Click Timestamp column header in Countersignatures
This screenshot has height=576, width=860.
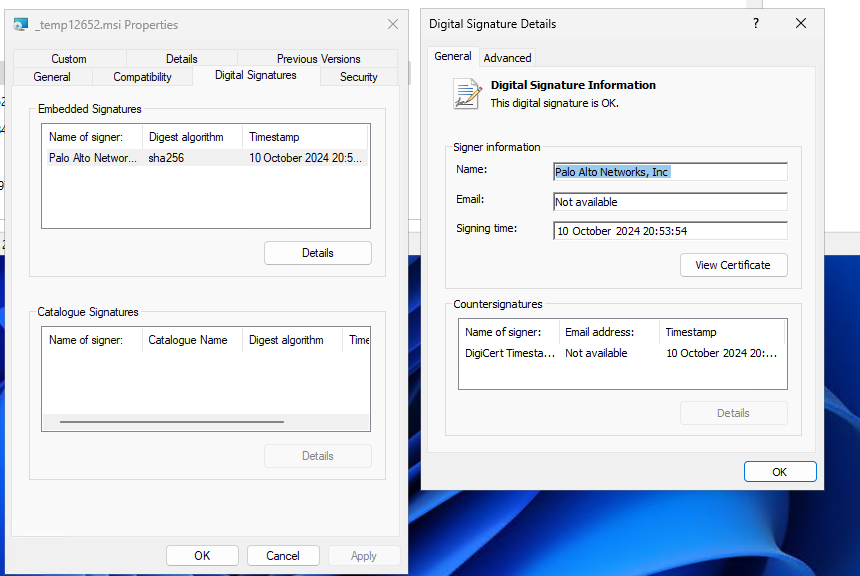click(x=722, y=332)
